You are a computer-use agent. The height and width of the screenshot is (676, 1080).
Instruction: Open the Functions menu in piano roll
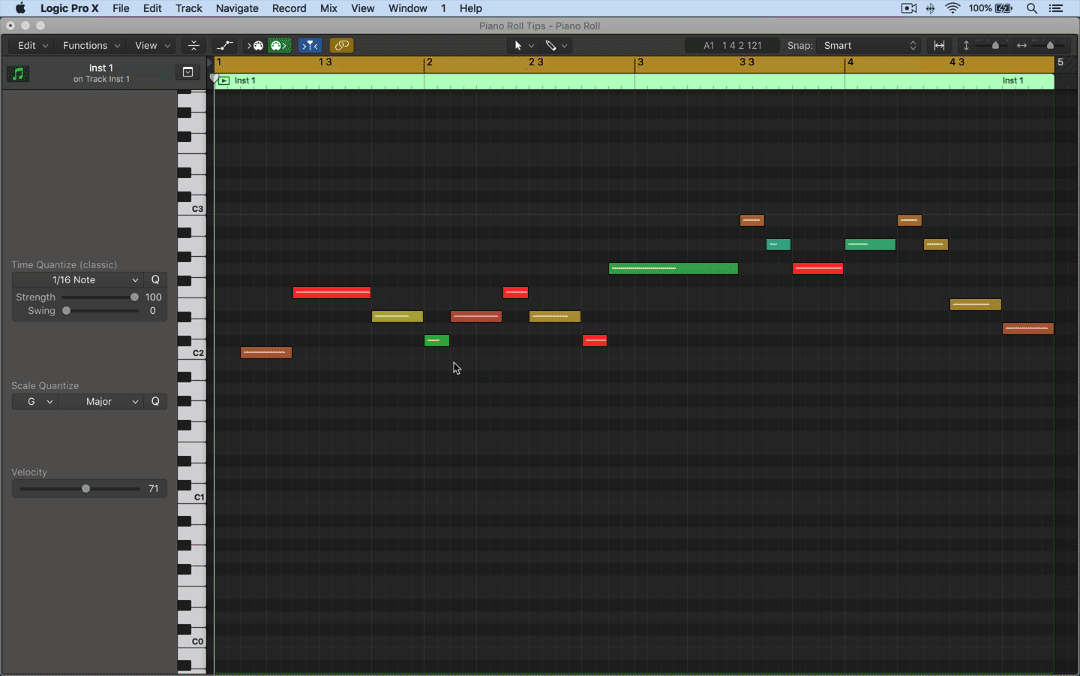tap(91, 46)
